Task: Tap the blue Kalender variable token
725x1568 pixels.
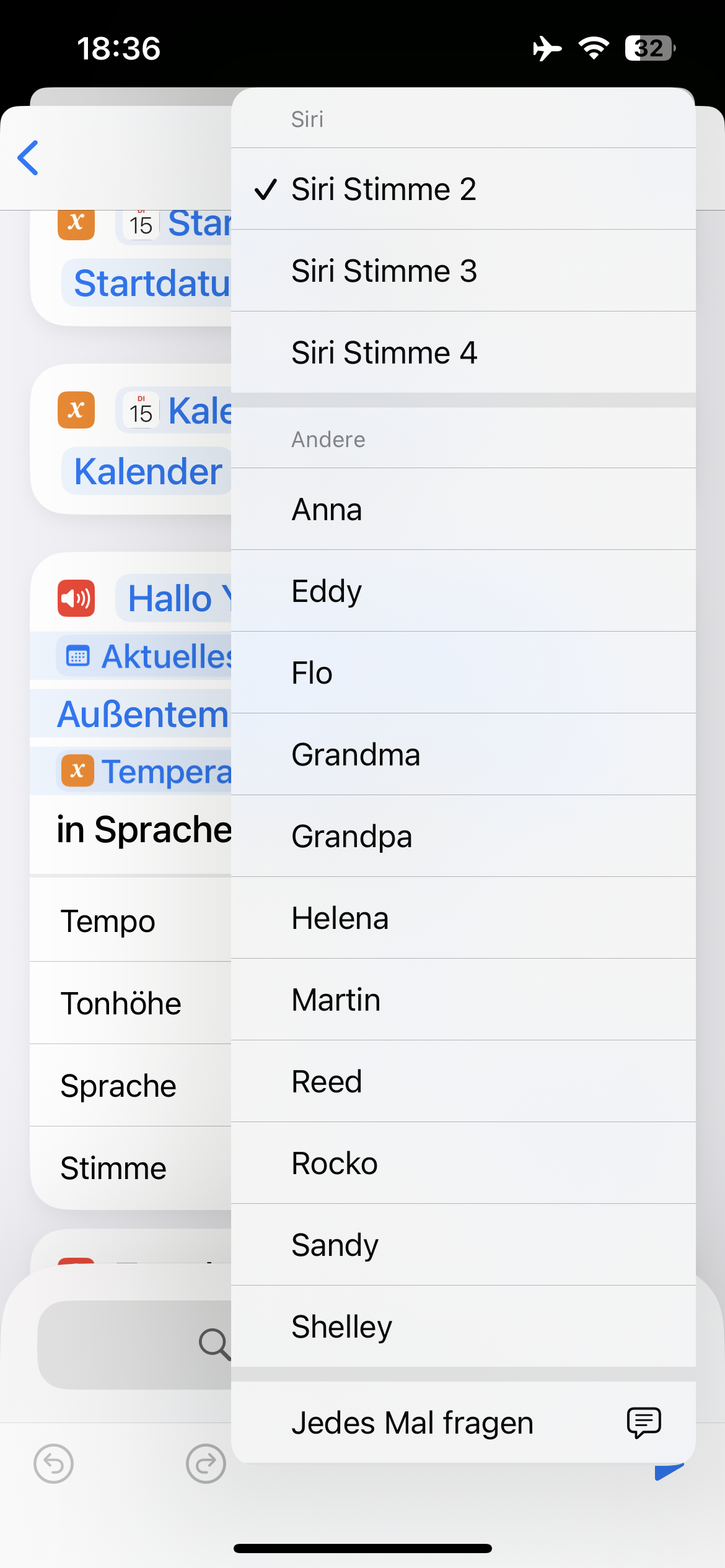Action: pyautogui.click(x=148, y=472)
